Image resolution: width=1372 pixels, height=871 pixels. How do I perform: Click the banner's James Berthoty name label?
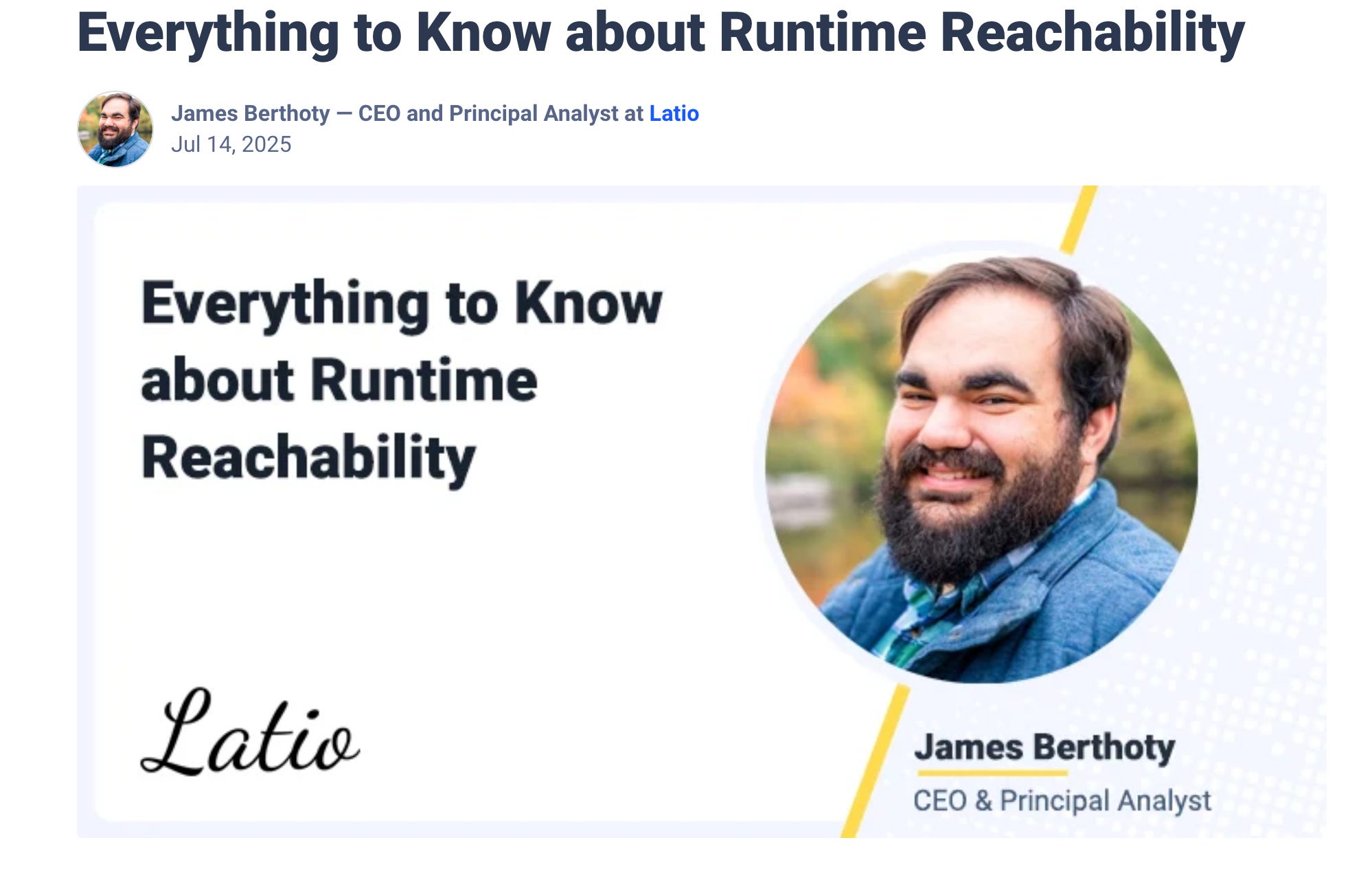click(x=1044, y=747)
